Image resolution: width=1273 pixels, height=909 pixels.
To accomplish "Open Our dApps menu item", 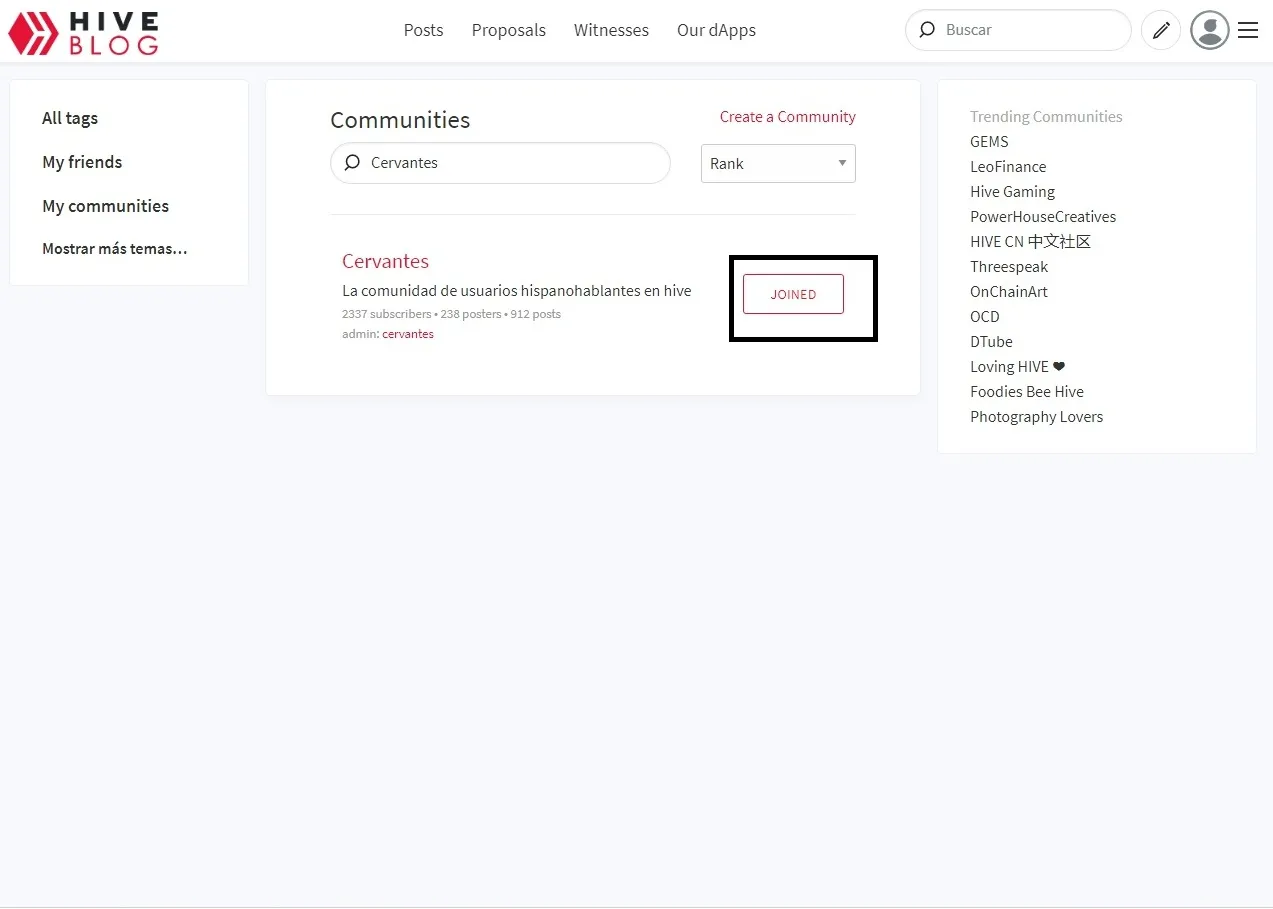I will click(716, 30).
